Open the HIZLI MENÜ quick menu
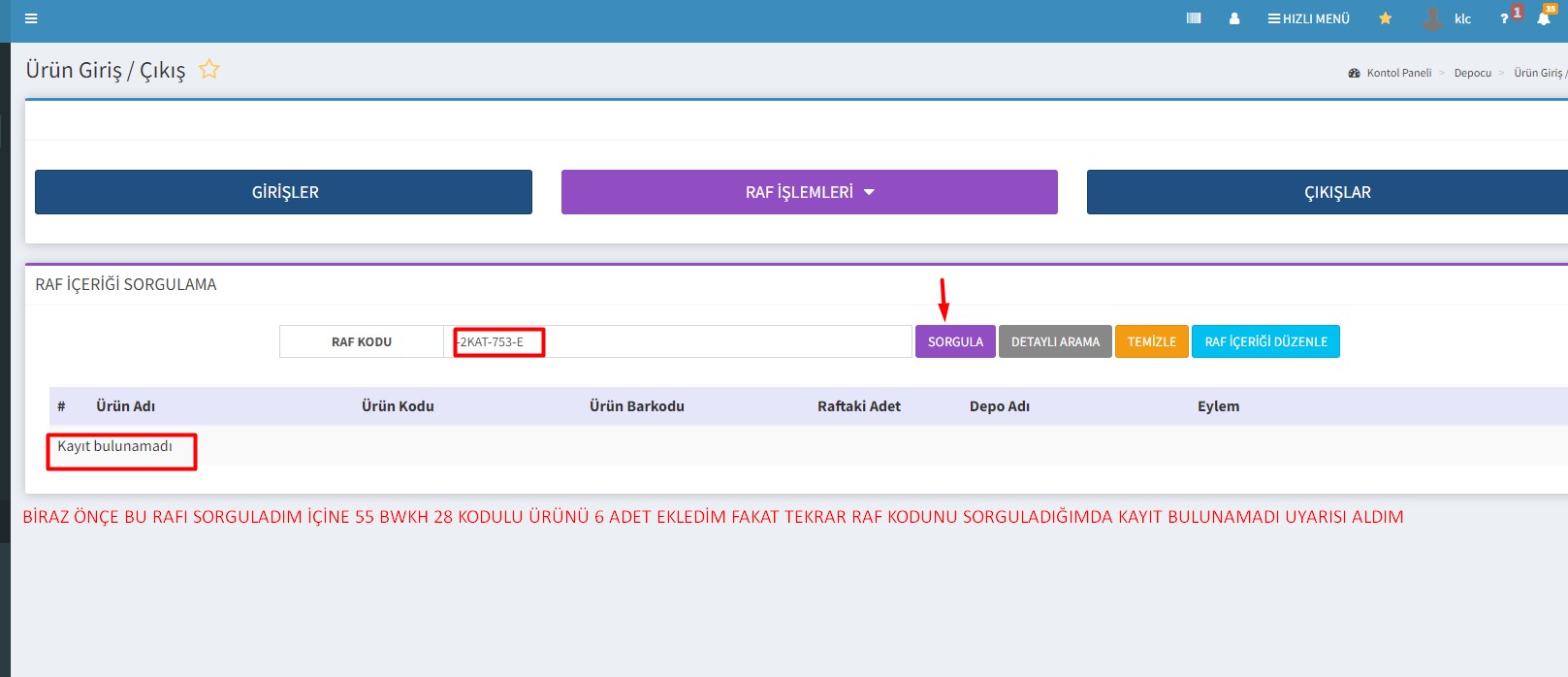 [1308, 18]
